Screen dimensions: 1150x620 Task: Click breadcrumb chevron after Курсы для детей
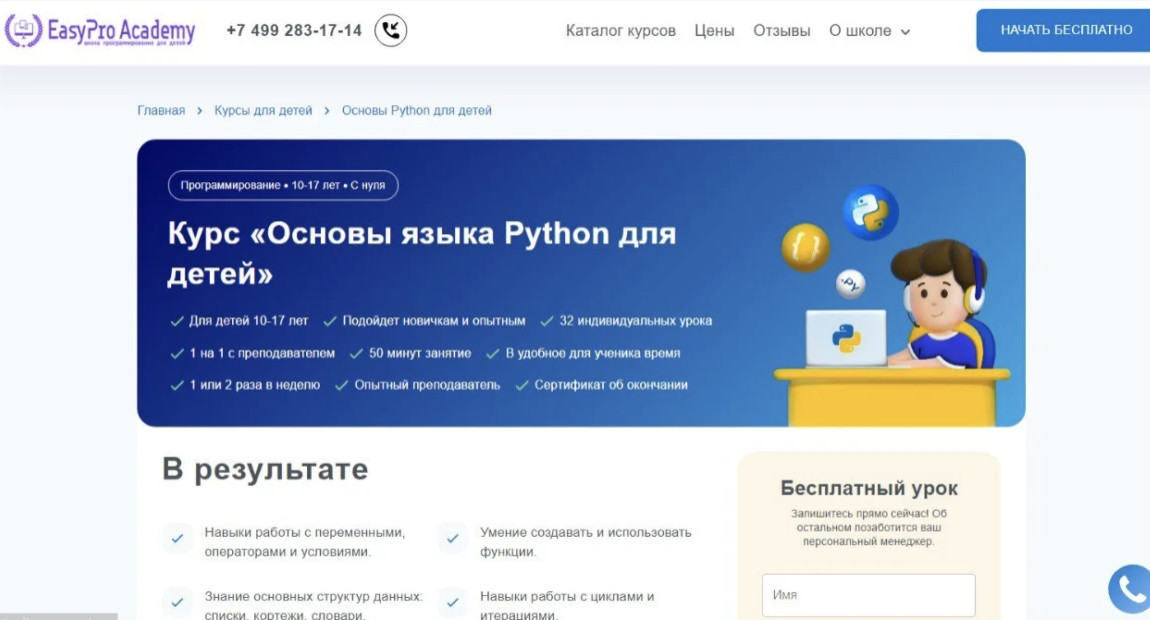point(326,111)
